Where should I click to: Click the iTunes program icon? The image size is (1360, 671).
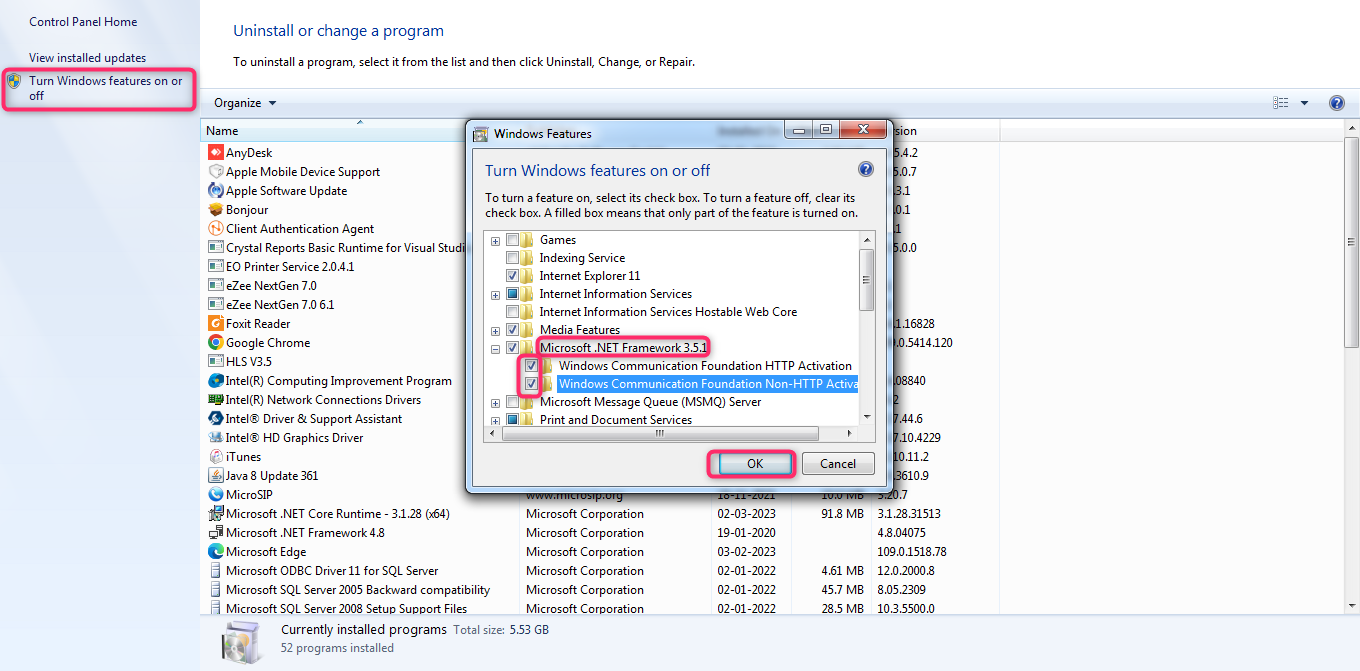pyautogui.click(x=215, y=457)
